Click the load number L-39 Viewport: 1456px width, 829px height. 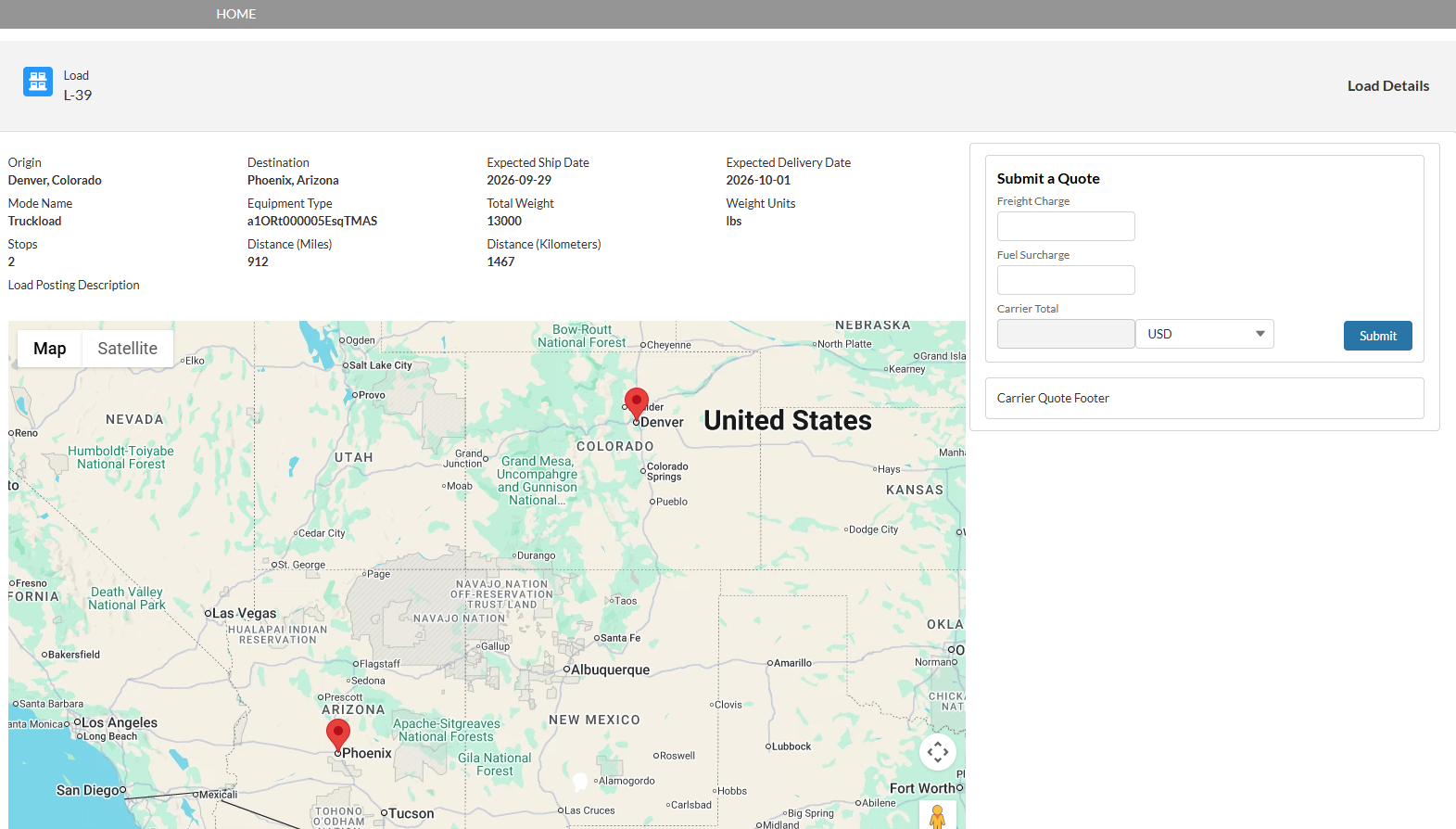(x=78, y=95)
